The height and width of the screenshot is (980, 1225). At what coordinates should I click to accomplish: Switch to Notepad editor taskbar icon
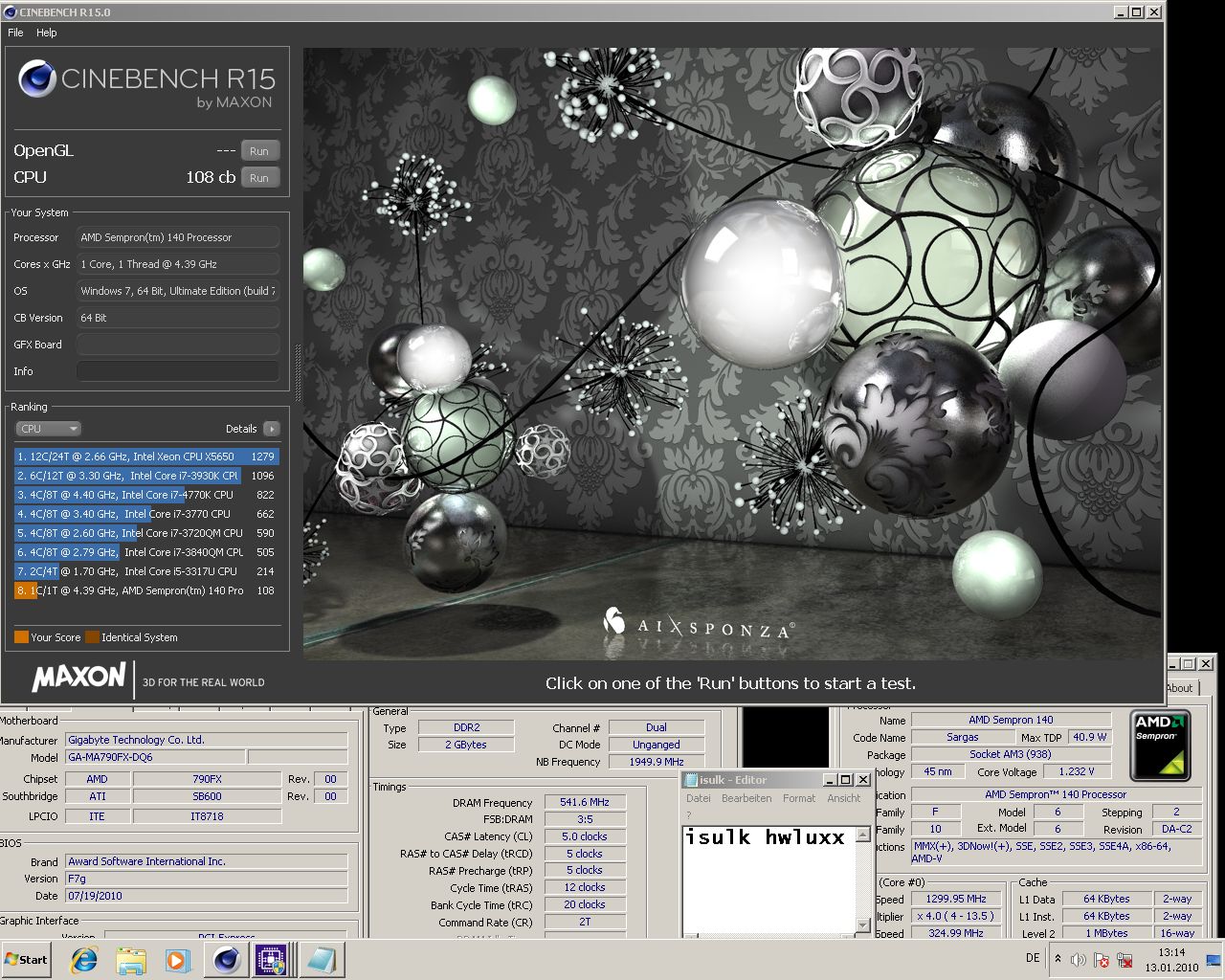pos(322,960)
